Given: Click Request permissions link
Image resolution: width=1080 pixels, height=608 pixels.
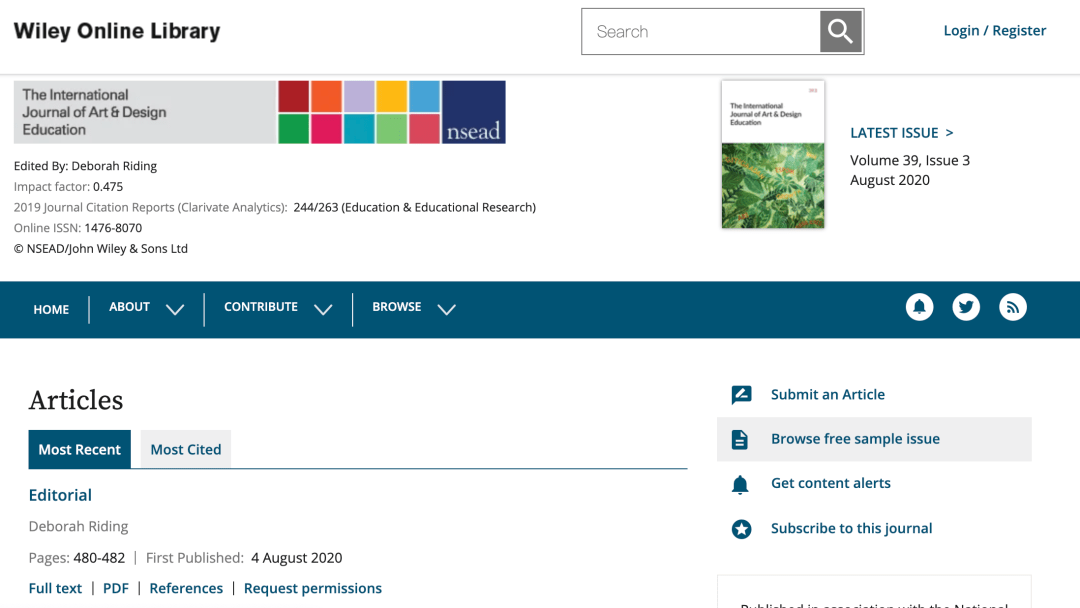Looking at the screenshot, I should 313,589.
